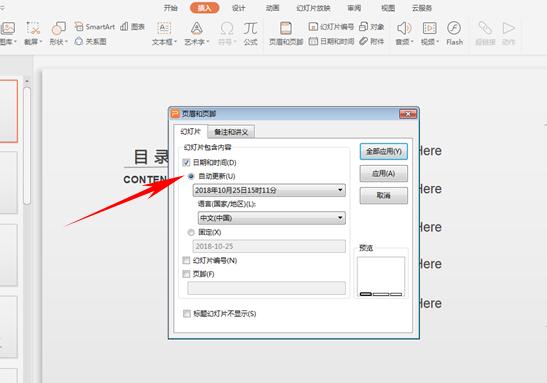
Task: Click the fixed date field 2018-10-25
Action: 269,246
